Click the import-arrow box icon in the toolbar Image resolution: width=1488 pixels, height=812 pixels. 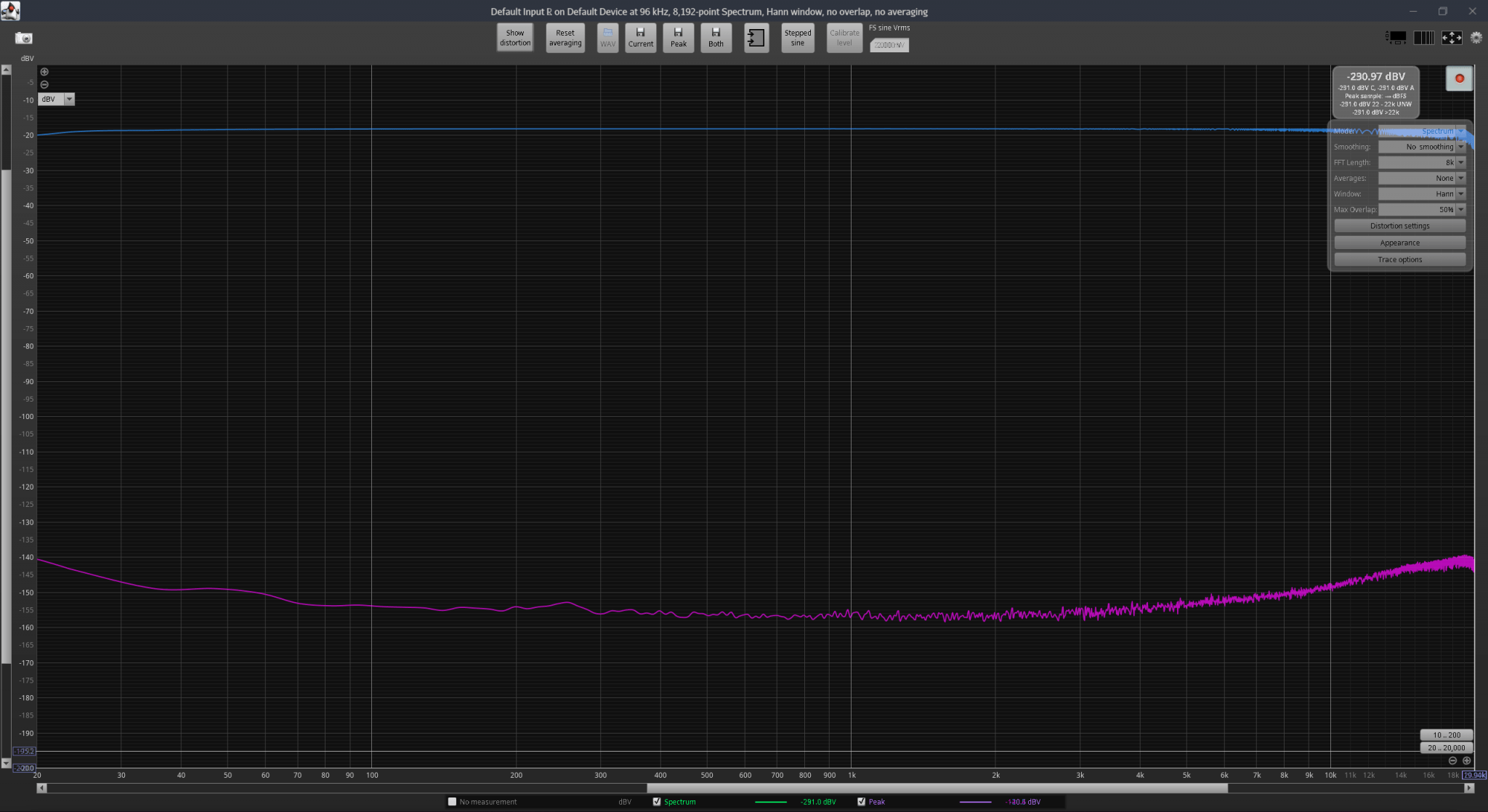[756, 38]
